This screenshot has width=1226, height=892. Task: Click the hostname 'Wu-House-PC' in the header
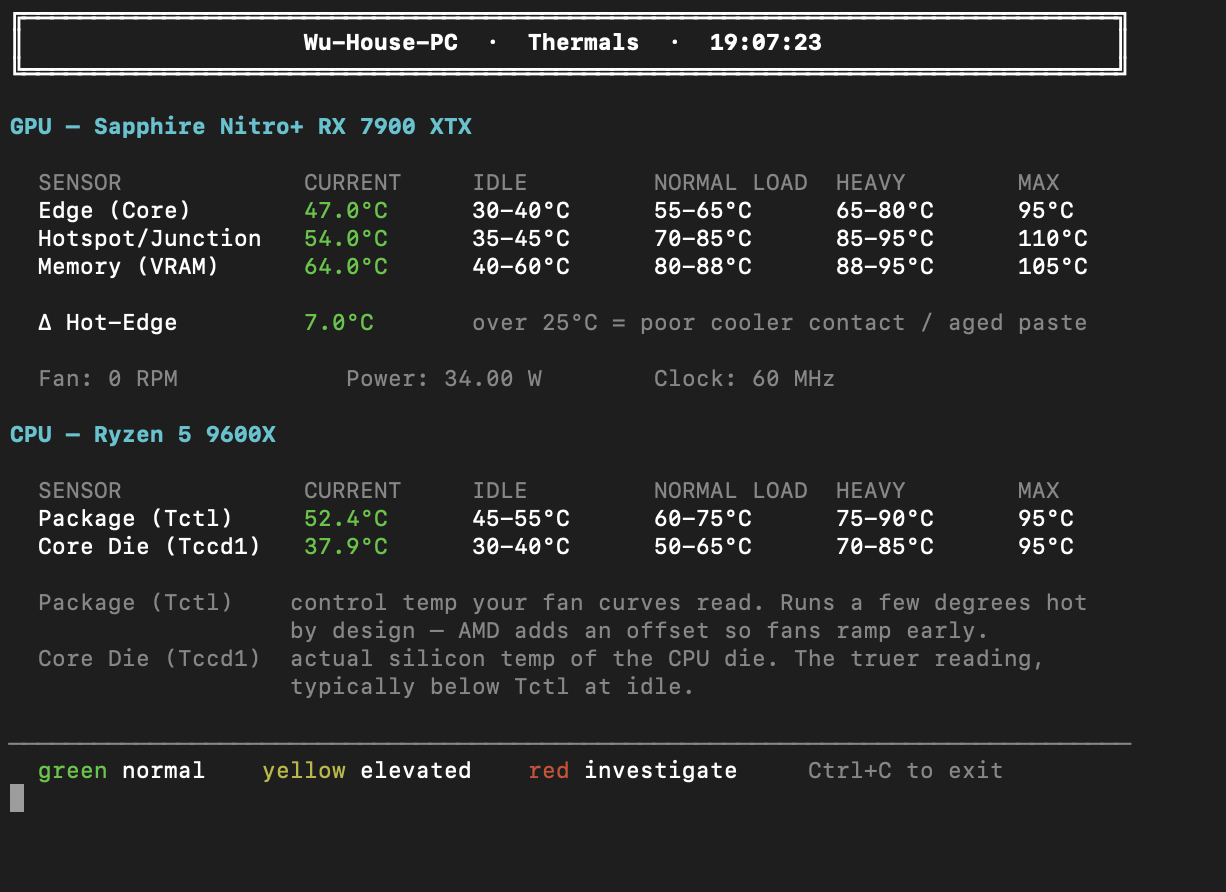tap(381, 42)
